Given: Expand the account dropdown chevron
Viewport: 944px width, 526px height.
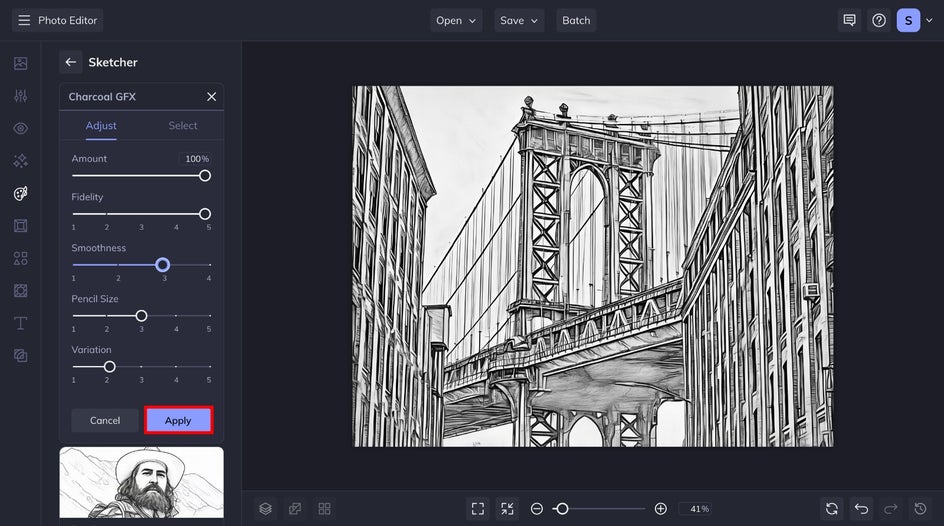Looking at the screenshot, I should pos(929,20).
